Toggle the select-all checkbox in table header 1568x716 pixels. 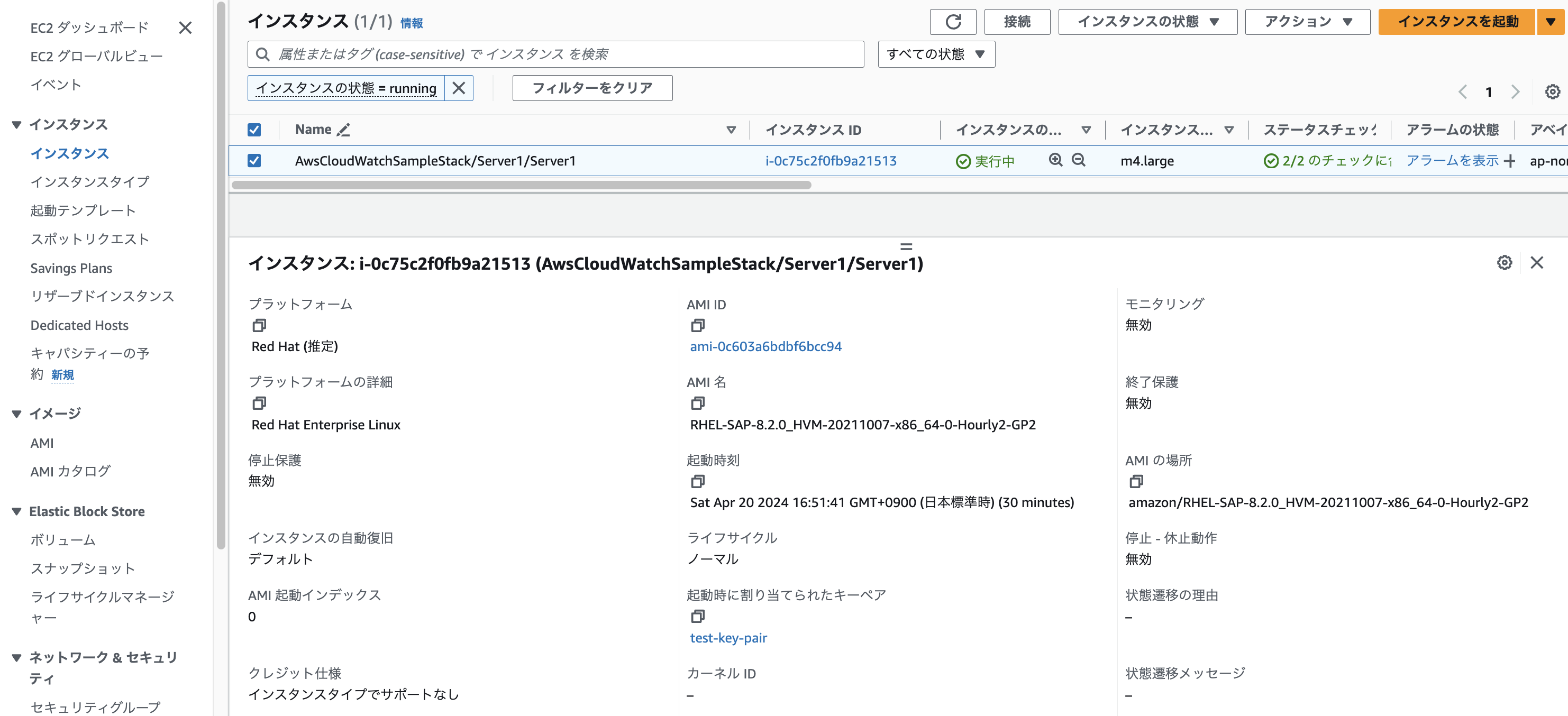point(254,130)
